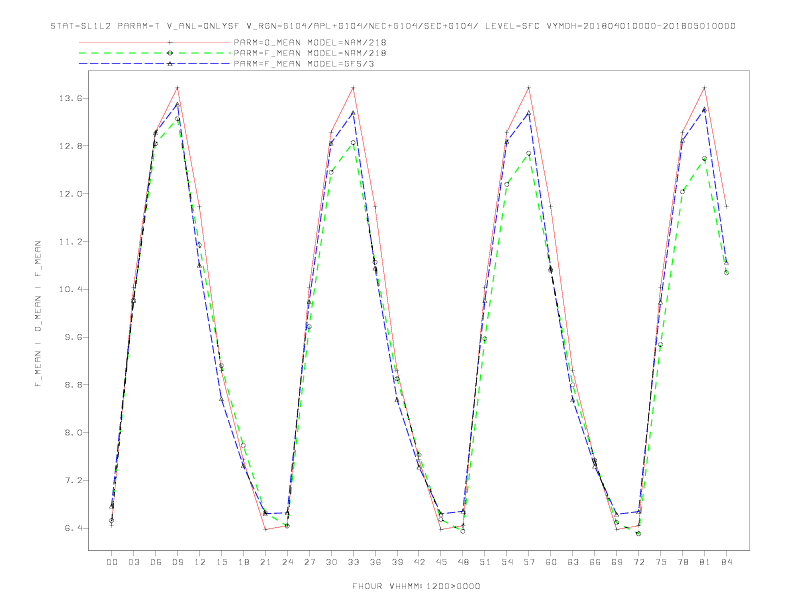Select legend entry PARM=F_MEAN MODEL=GFS/3
The height and width of the screenshot is (612, 792).
(304, 64)
